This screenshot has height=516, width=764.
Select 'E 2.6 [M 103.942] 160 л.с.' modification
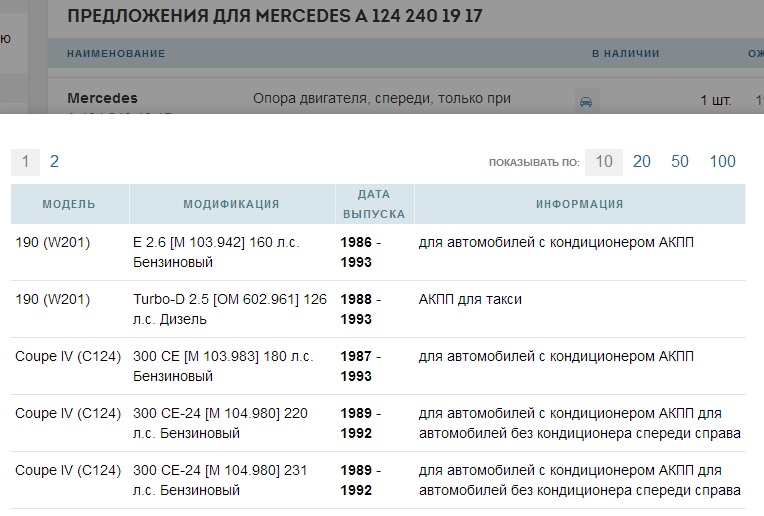pyautogui.click(x=216, y=242)
